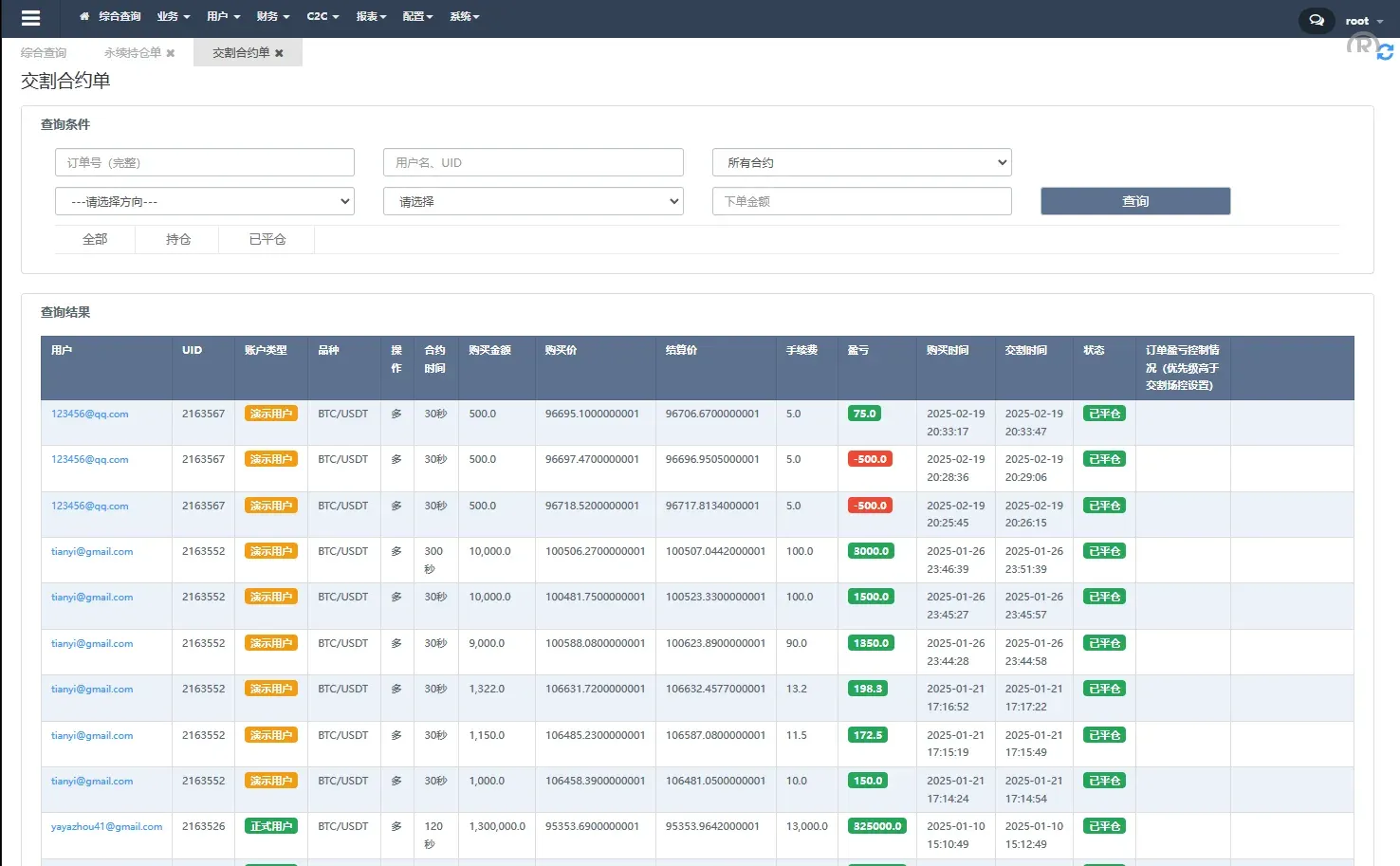Viewport: 1400px width, 866px height.
Task: Select the 已平仓 filter option
Action: (267, 240)
